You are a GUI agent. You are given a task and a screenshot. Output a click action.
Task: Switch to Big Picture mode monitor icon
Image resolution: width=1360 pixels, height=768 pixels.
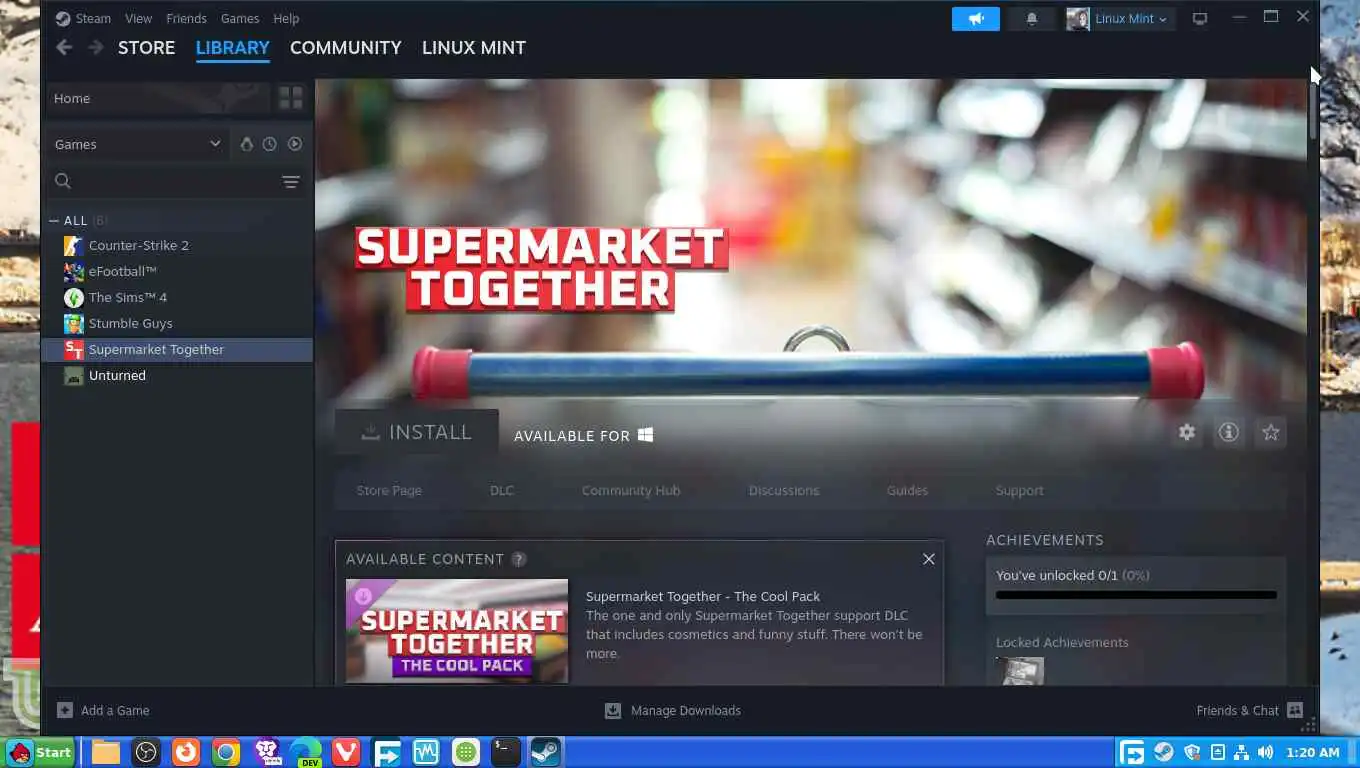coord(1200,18)
